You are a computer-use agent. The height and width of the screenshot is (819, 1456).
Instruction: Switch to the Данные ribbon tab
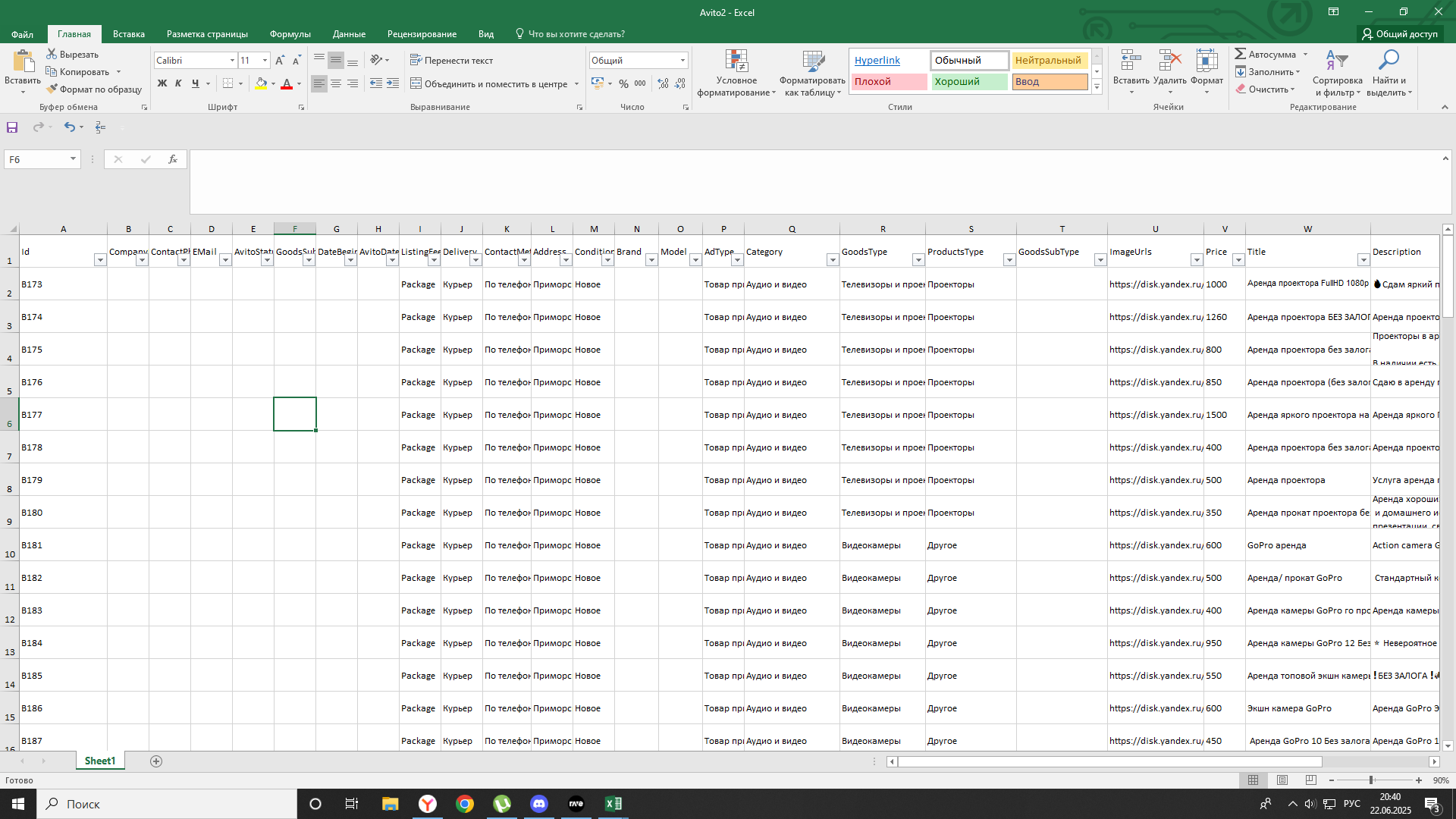pyautogui.click(x=349, y=34)
